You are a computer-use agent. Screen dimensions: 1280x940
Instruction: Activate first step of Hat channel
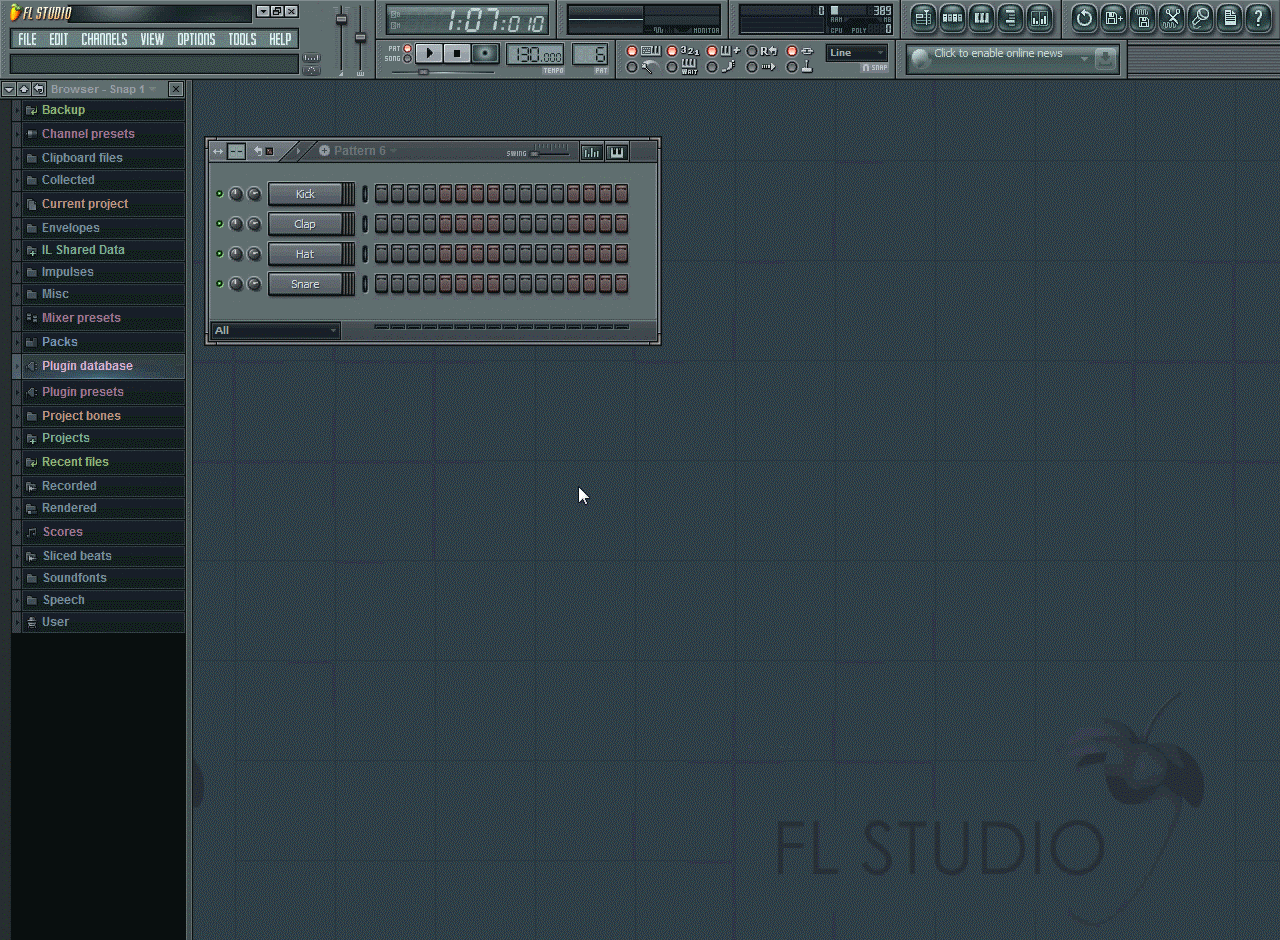pyautogui.click(x=381, y=254)
